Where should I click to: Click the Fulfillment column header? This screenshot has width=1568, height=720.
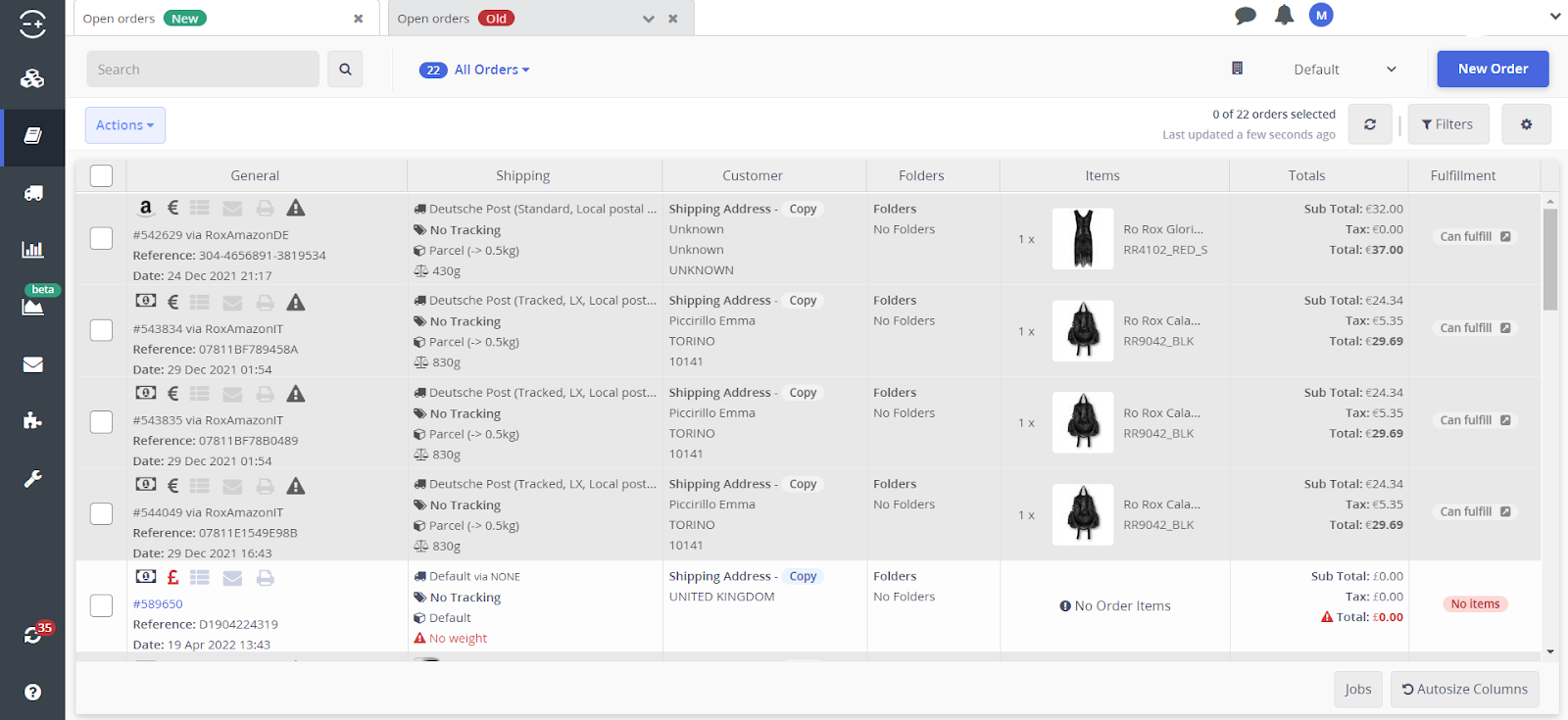(x=1463, y=176)
